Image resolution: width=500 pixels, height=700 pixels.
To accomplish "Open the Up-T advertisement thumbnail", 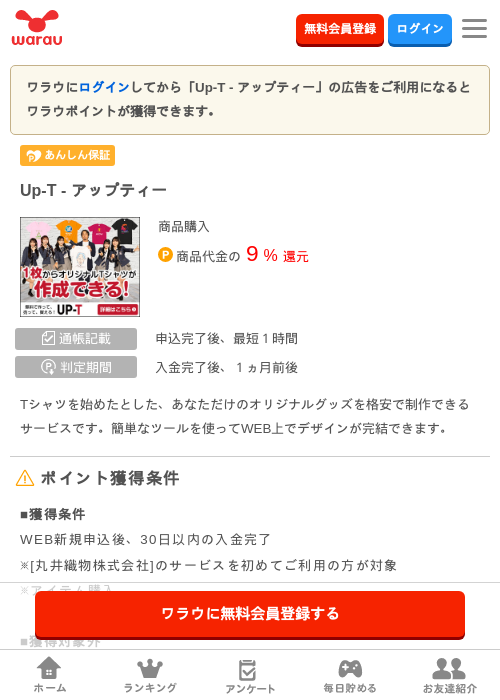I will pyautogui.click(x=80, y=267).
